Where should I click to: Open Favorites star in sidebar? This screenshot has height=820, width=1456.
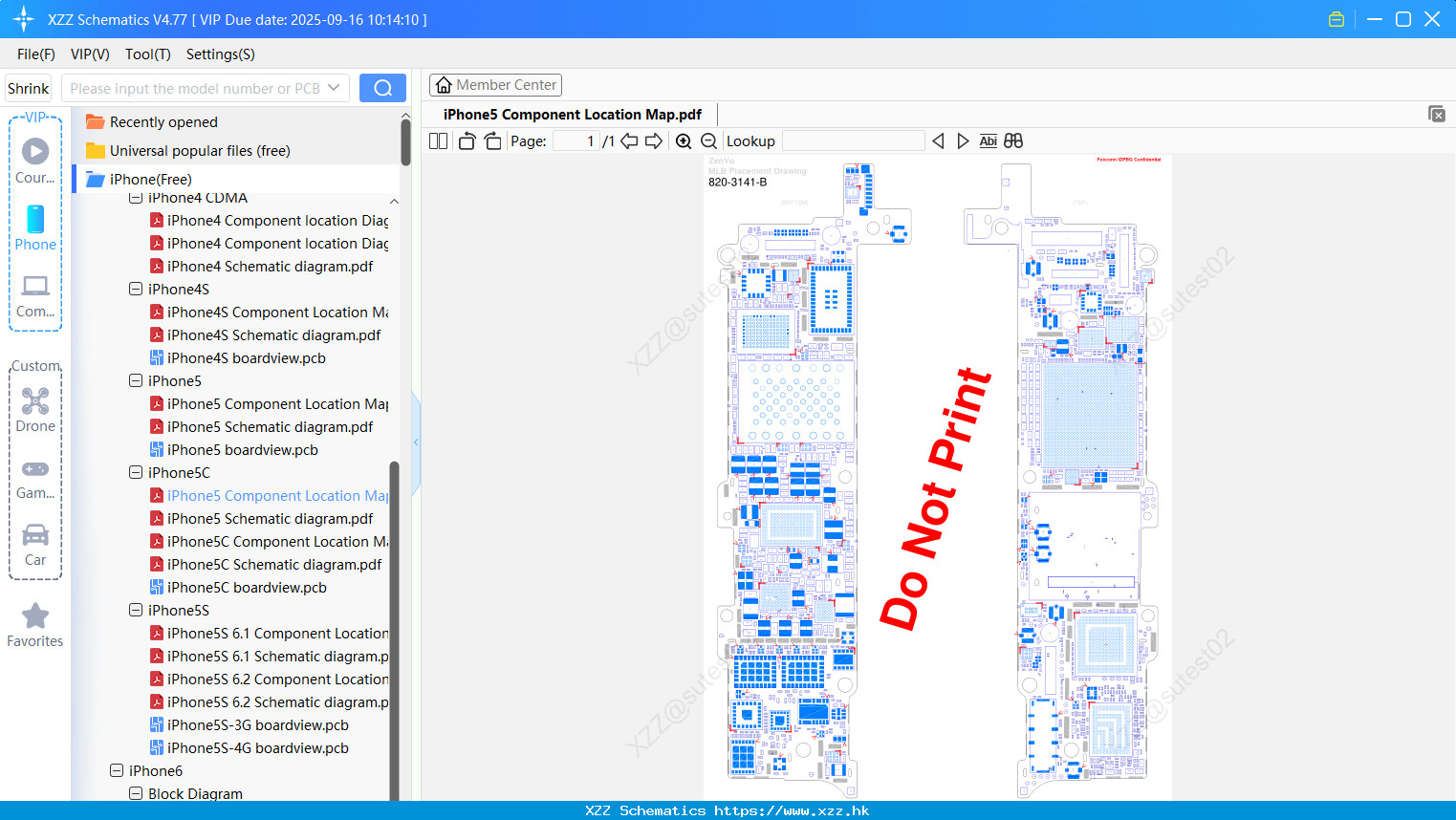click(35, 625)
